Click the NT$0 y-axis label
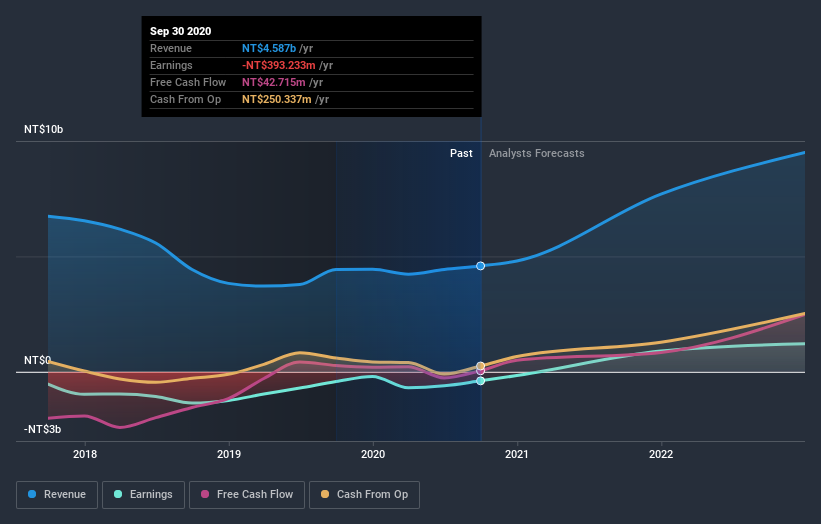 (37, 360)
